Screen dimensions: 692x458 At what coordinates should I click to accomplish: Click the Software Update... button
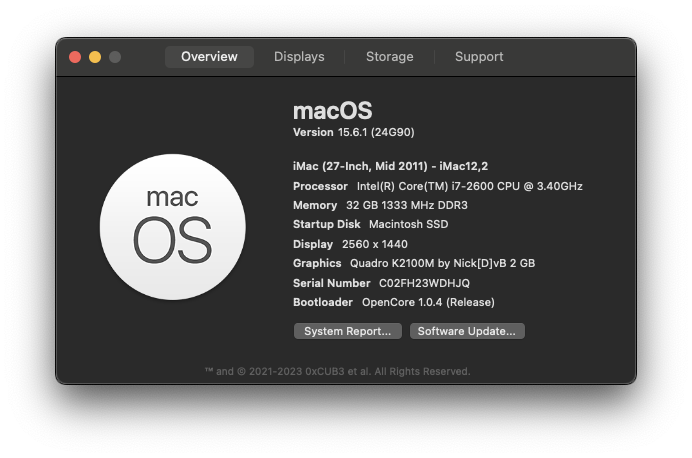click(x=467, y=331)
